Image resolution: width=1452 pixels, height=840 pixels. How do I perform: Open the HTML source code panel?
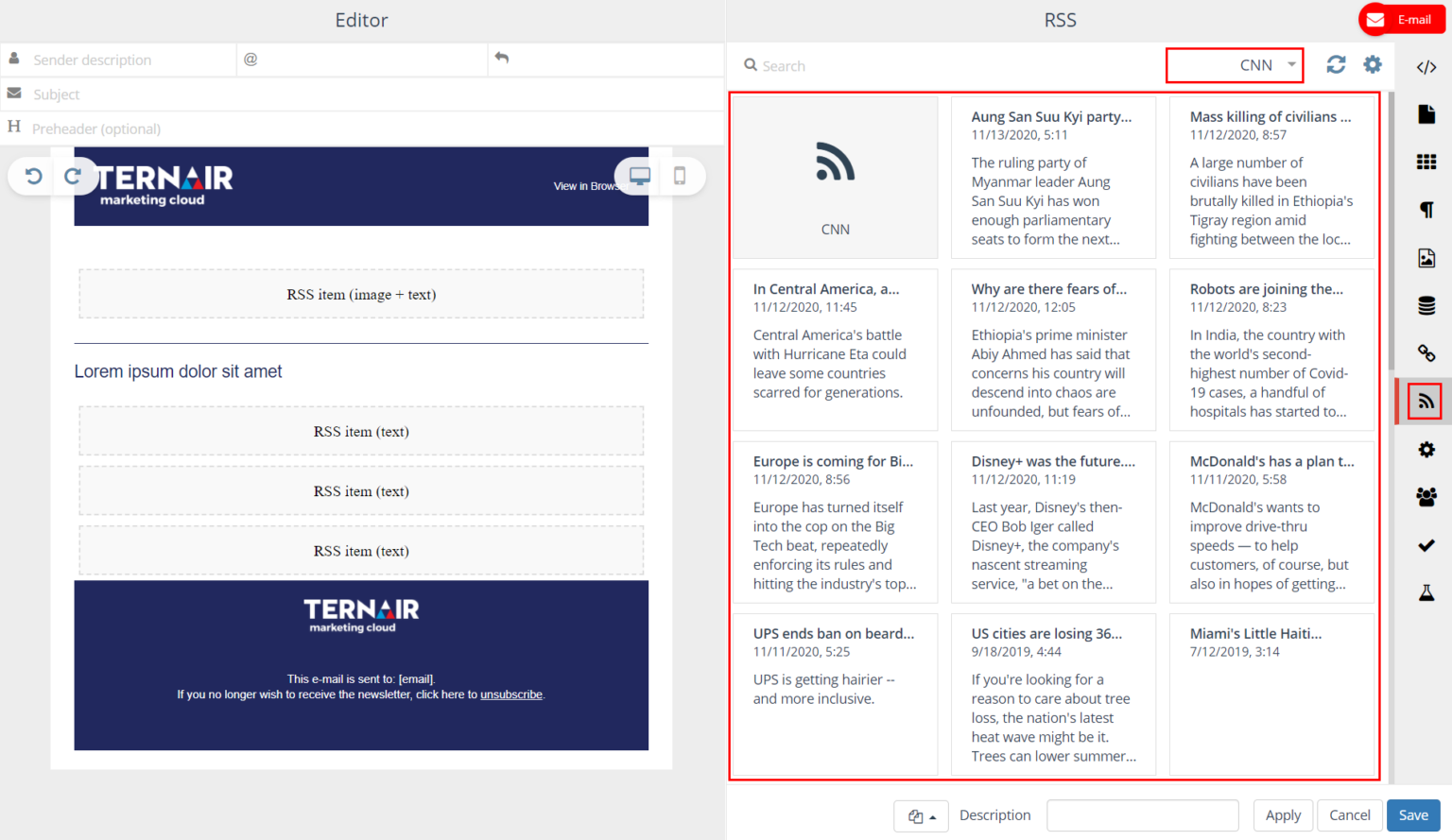point(1426,67)
